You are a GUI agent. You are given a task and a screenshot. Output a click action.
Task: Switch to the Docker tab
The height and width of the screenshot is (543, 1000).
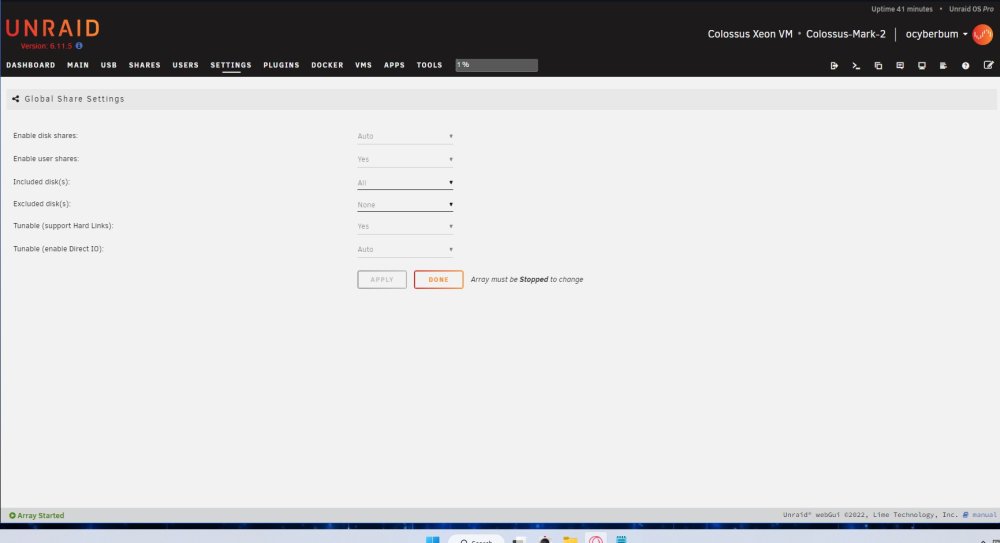327,65
